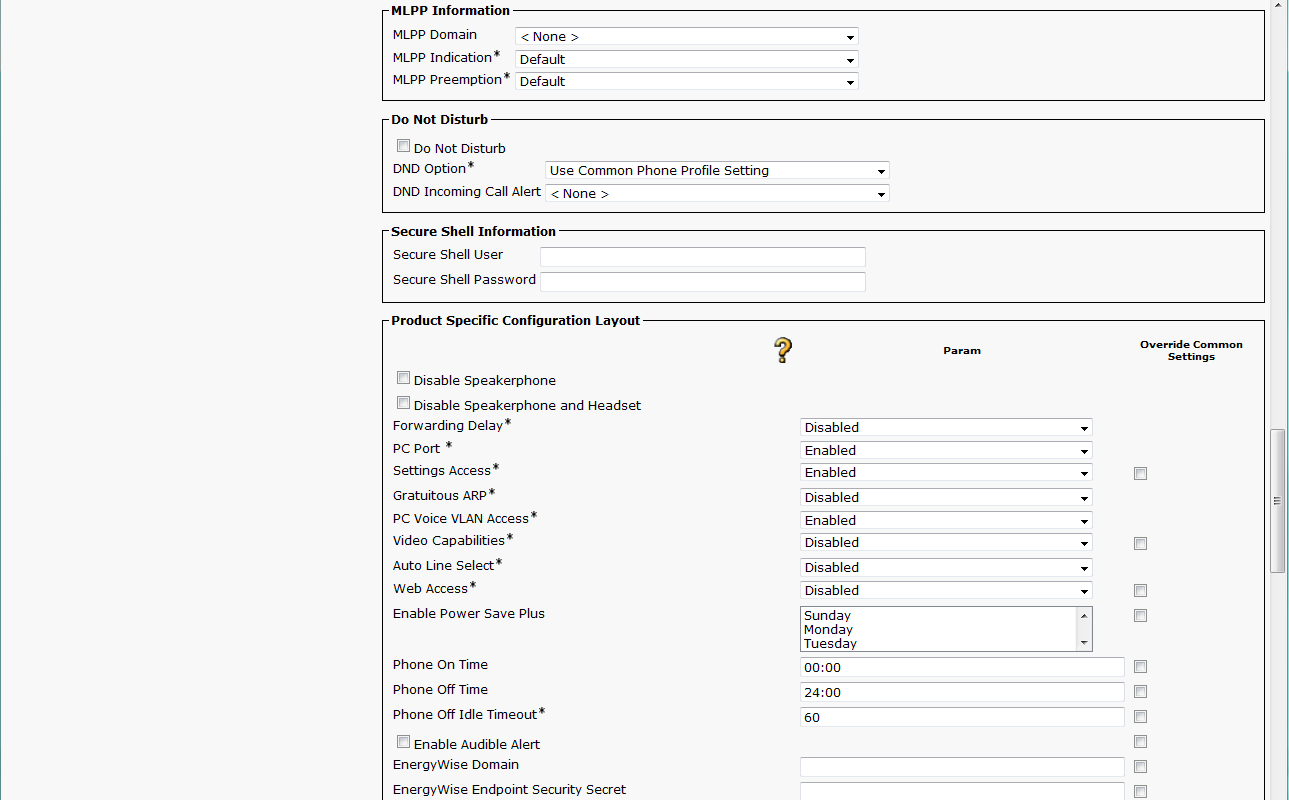
Task: Toggle Enable Audible Alert checkbox
Action: click(403, 742)
